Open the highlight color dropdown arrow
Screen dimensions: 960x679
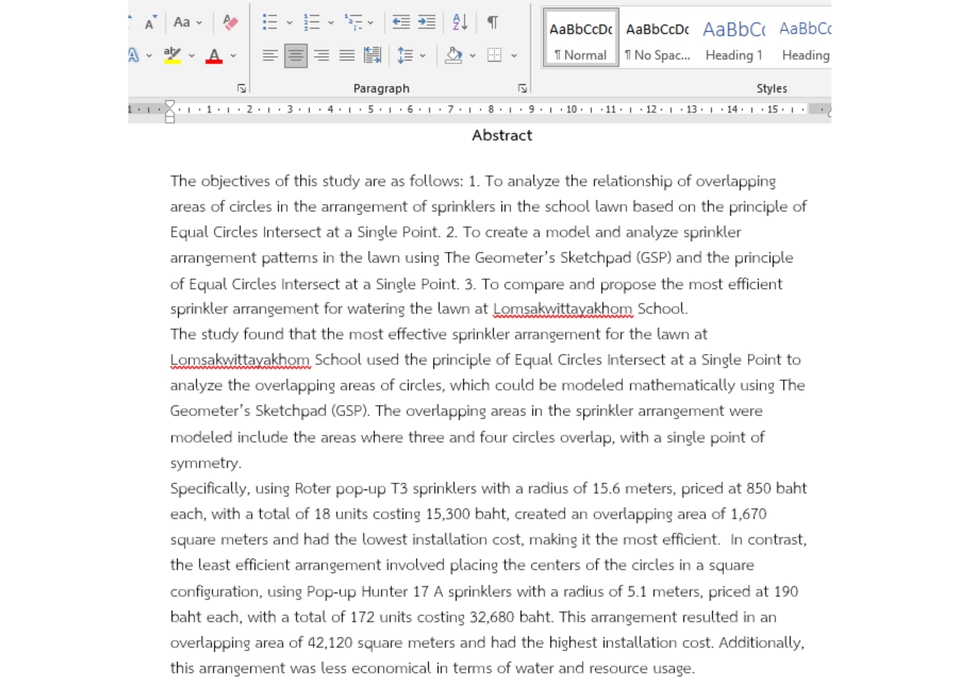[192, 56]
